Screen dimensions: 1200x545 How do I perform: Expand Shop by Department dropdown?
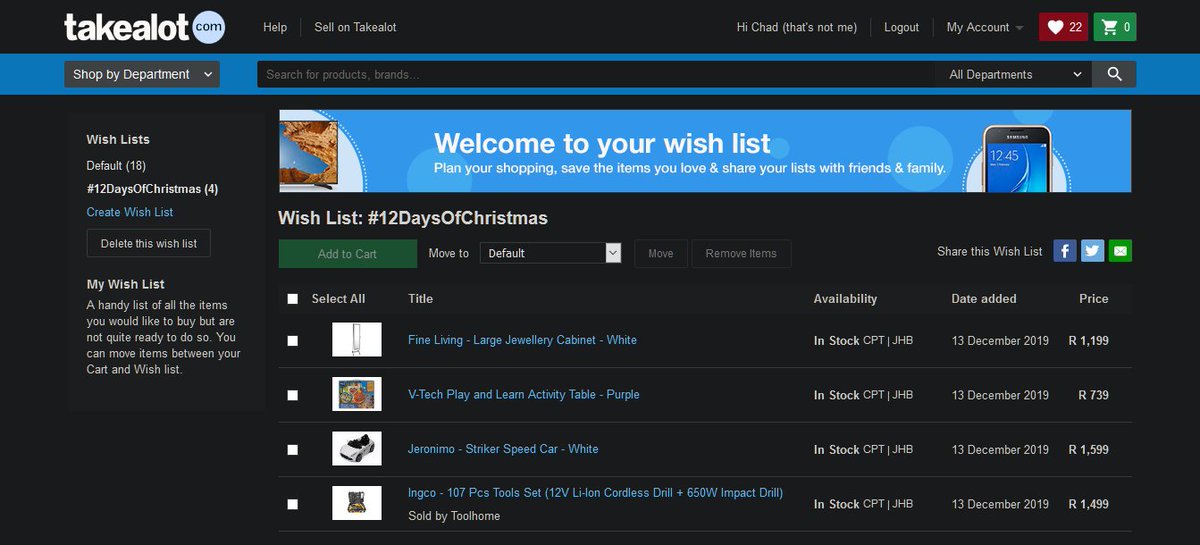142,74
